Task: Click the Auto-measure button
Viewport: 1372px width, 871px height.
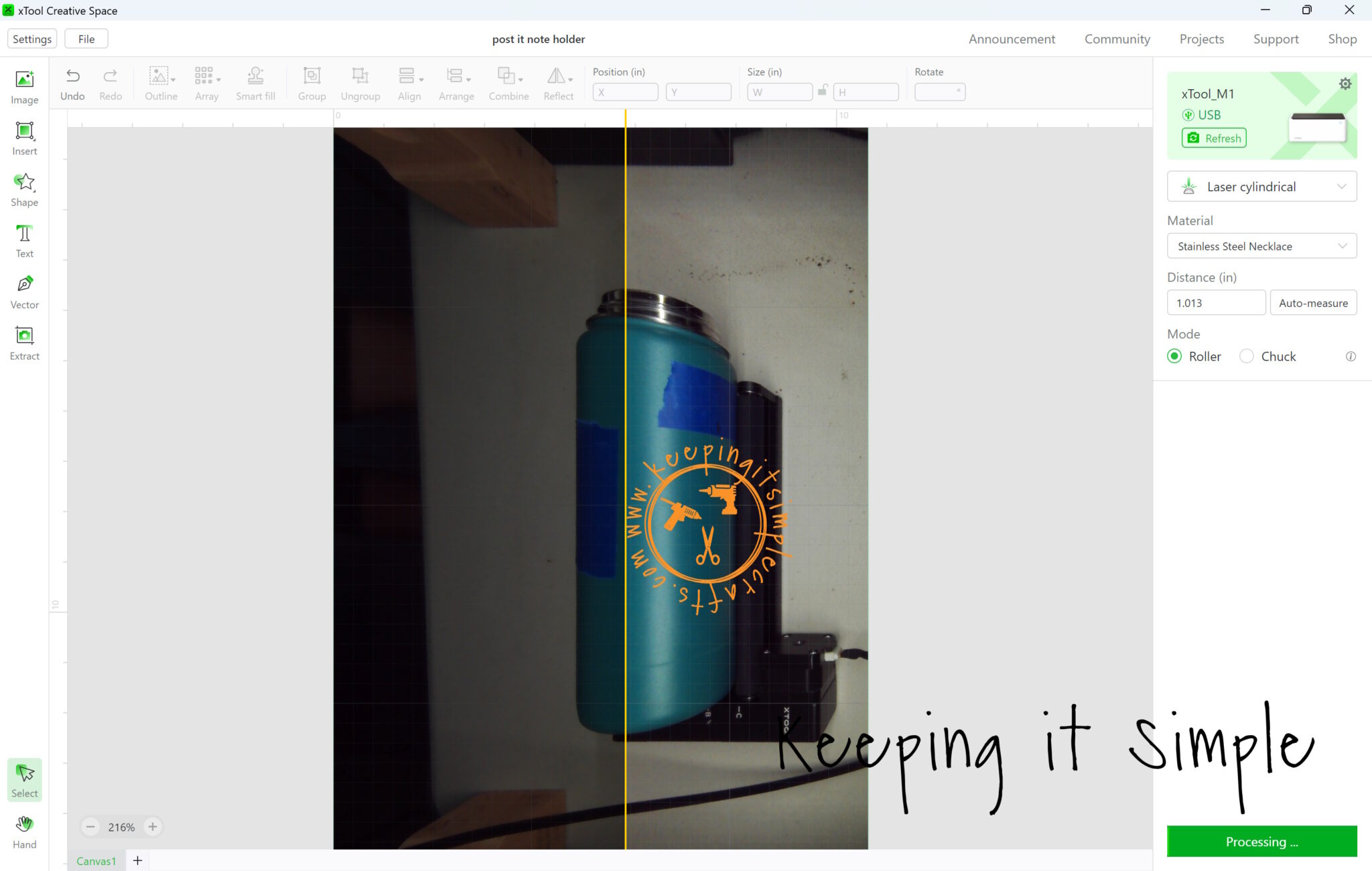Action: pyautogui.click(x=1313, y=303)
